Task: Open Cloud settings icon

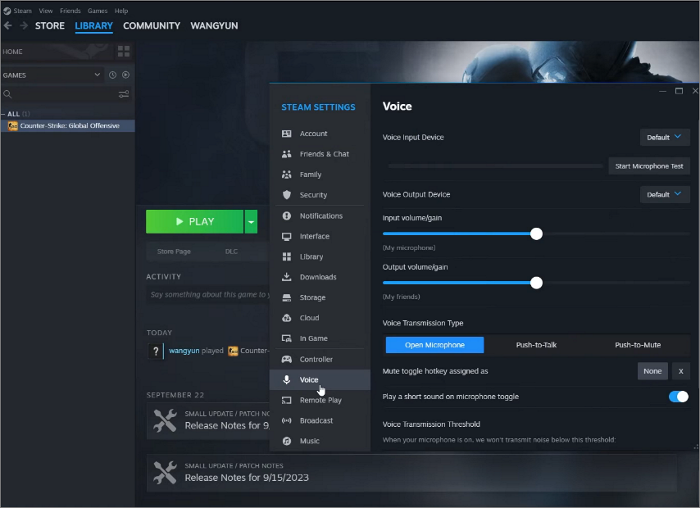Action: click(x=287, y=318)
